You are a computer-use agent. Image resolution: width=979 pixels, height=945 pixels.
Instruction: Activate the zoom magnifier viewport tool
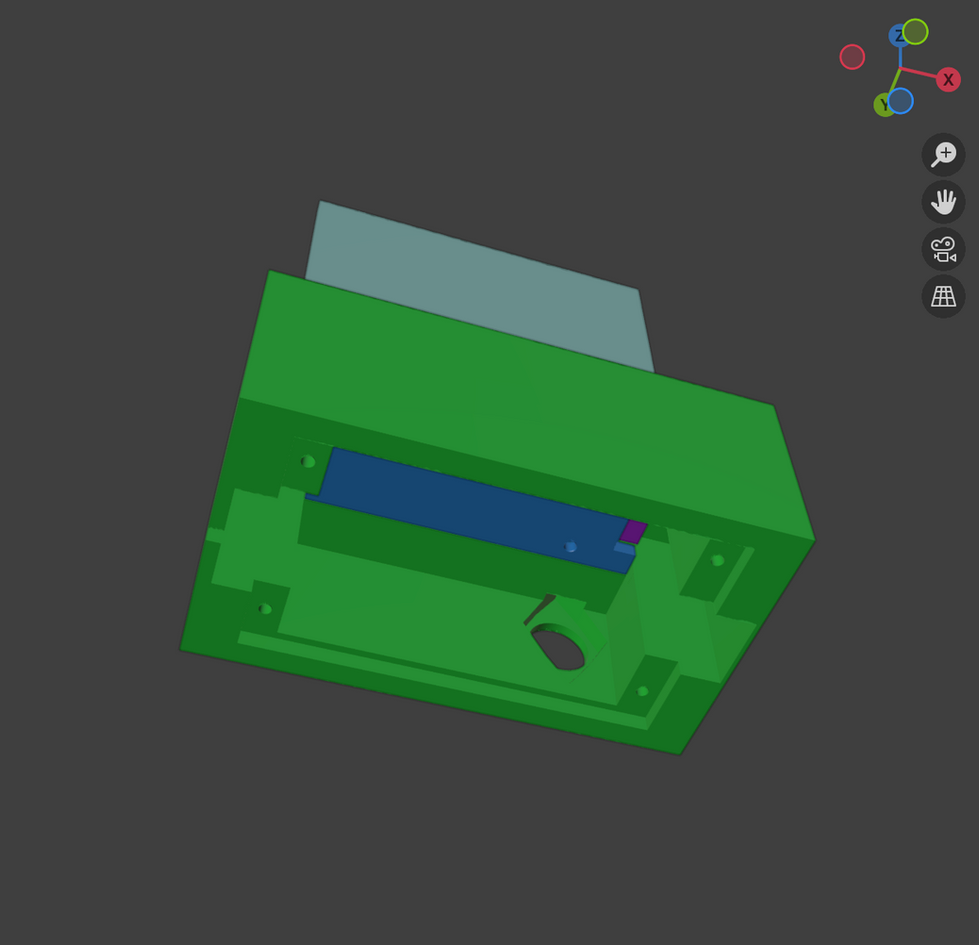[x=943, y=154]
